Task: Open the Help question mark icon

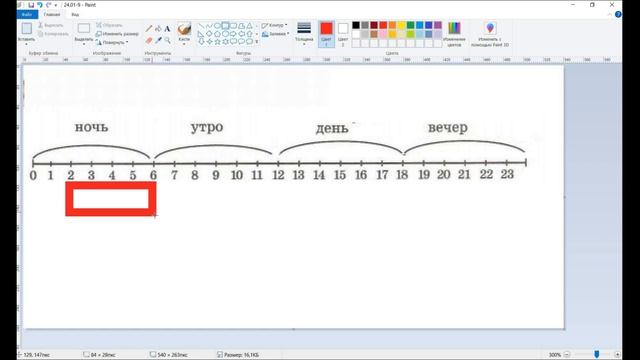Action: pyautogui.click(x=618, y=14)
